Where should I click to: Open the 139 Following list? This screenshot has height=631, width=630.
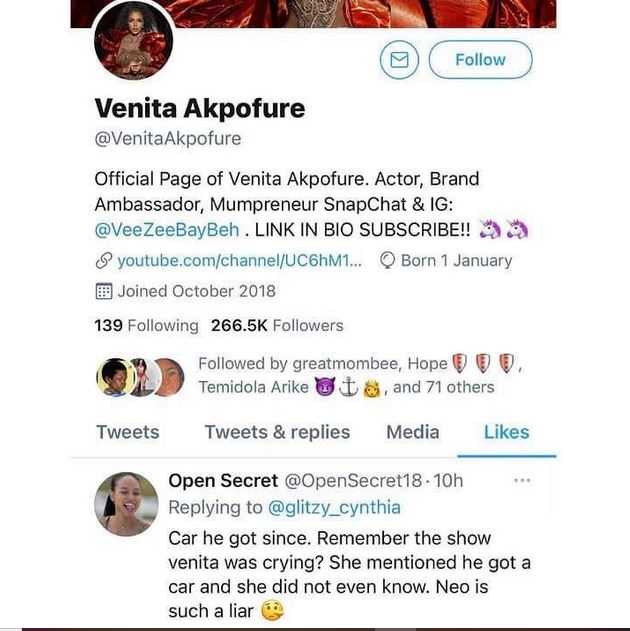point(146,325)
